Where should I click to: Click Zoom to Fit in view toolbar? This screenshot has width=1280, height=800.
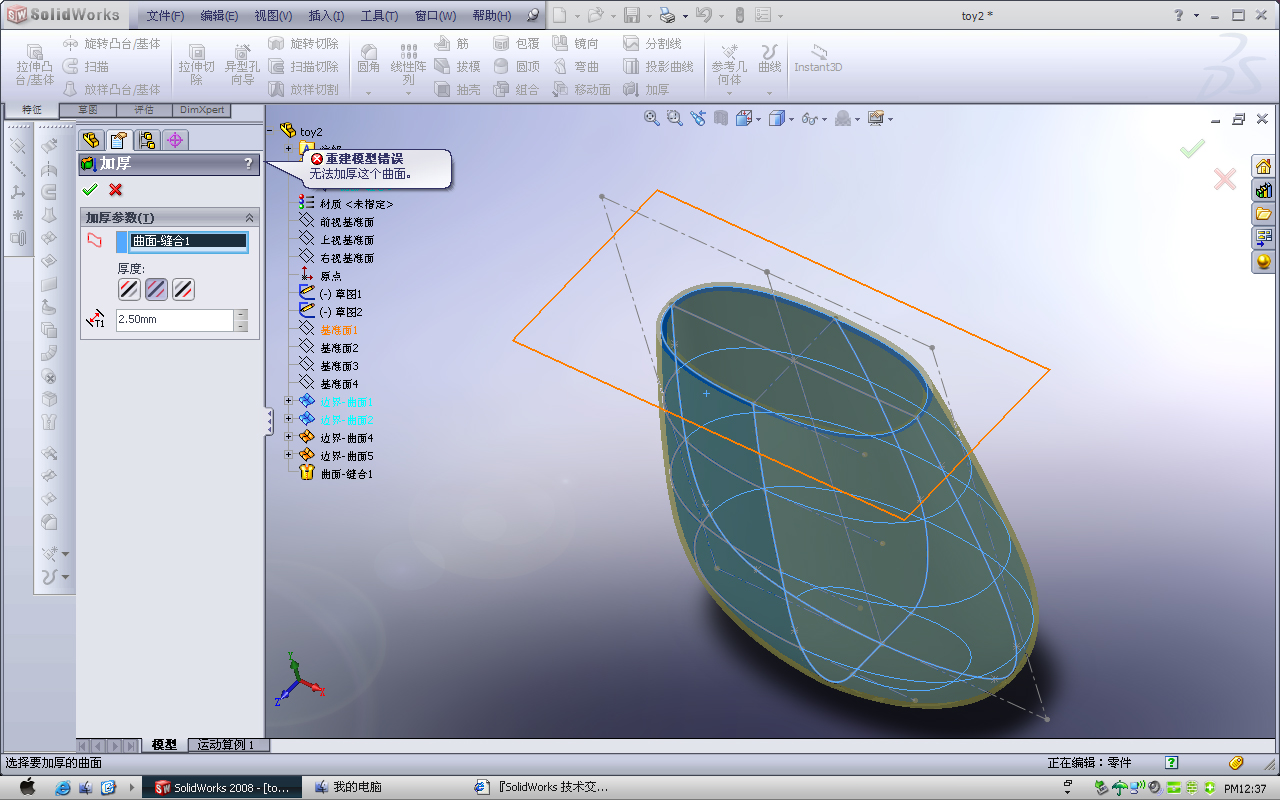click(652, 118)
